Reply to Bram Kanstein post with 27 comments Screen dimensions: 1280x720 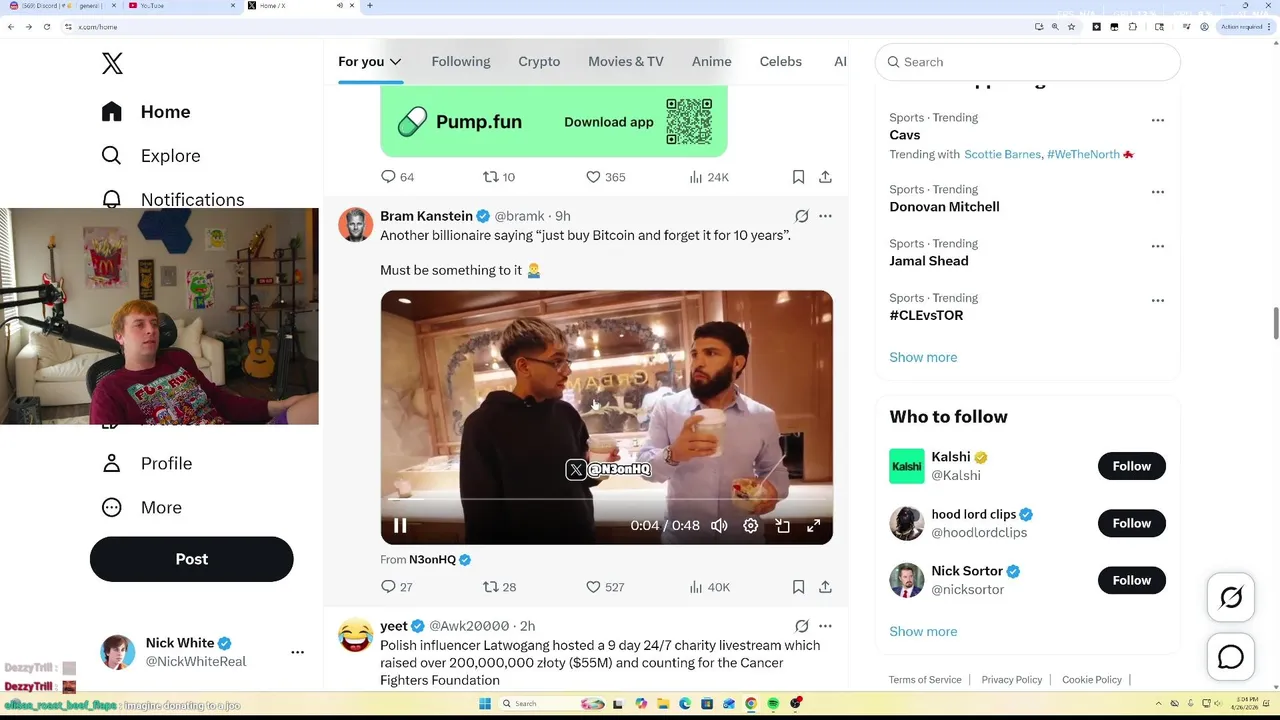click(x=397, y=587)
